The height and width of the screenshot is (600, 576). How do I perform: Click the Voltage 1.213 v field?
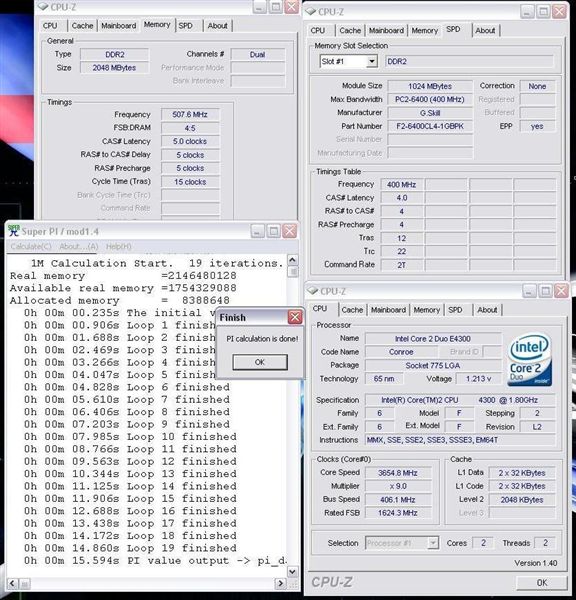pyautogui.click(x=478, y=379)
